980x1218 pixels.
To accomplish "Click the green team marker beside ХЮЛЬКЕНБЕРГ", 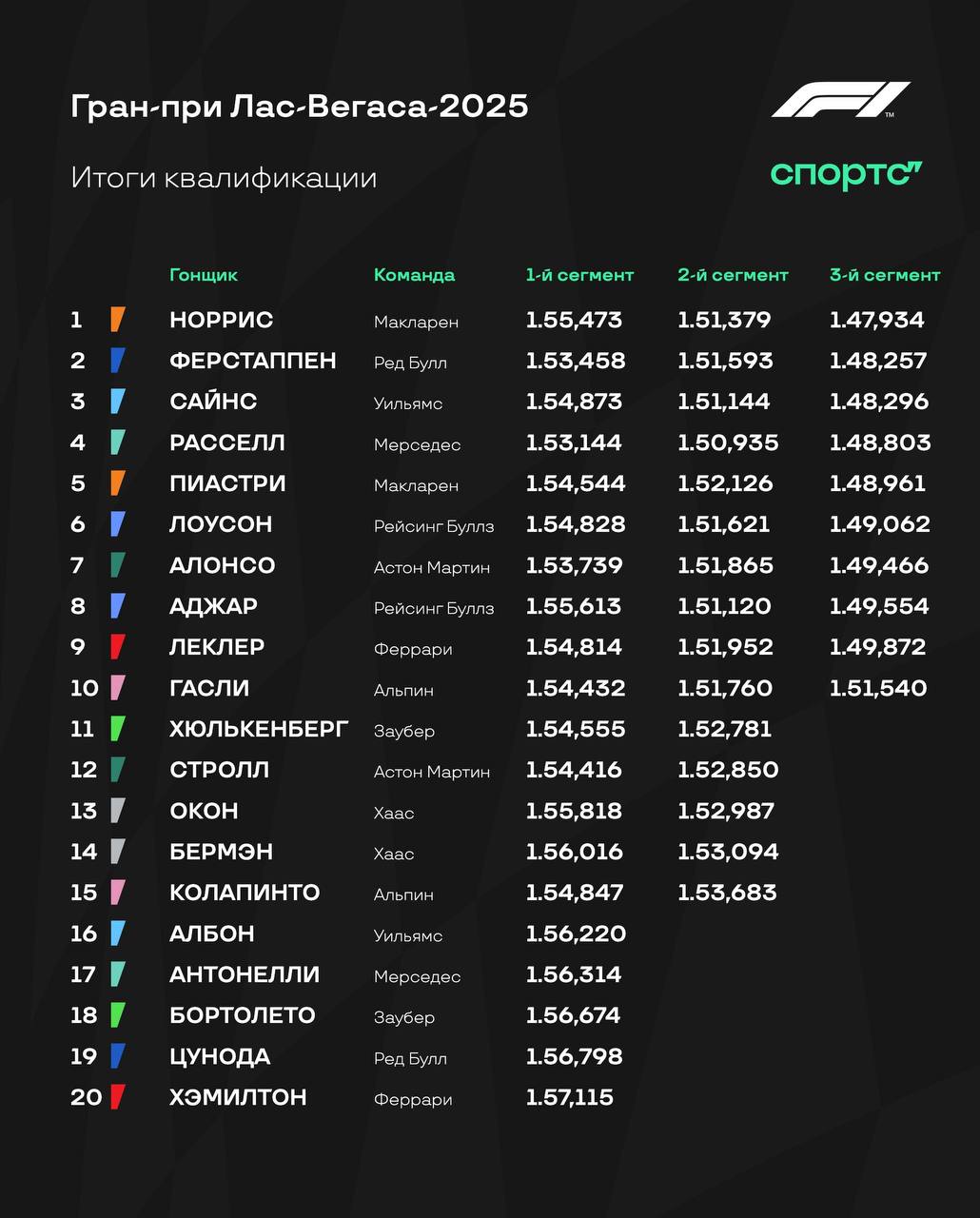I will [x=118, y=729].
